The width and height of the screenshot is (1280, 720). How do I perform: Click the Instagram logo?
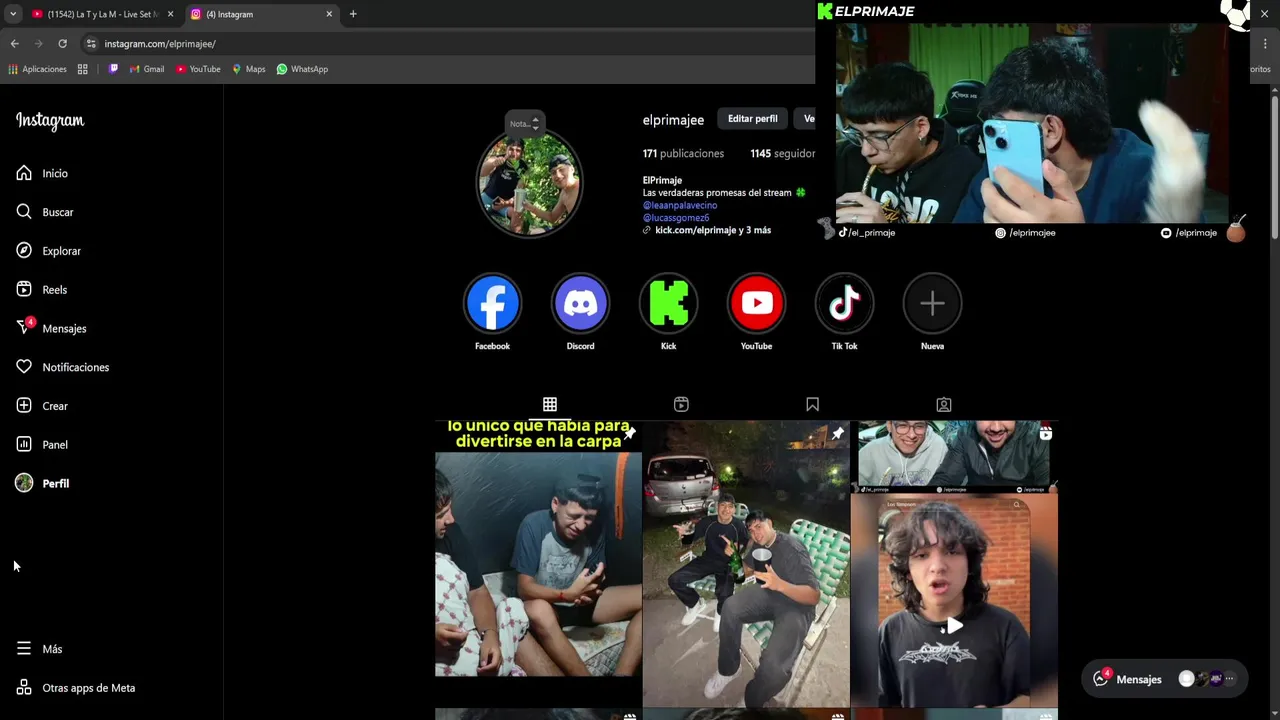click(50, 121)
